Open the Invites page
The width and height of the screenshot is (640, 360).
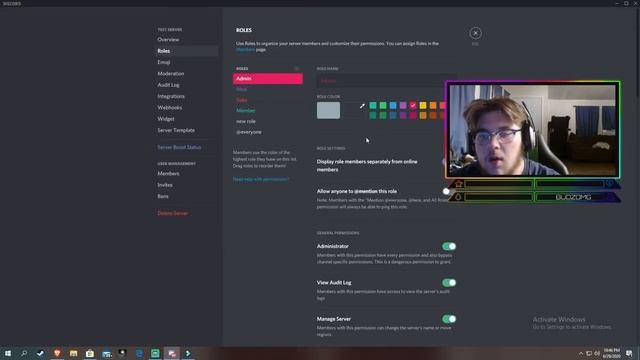pos(186,185)
